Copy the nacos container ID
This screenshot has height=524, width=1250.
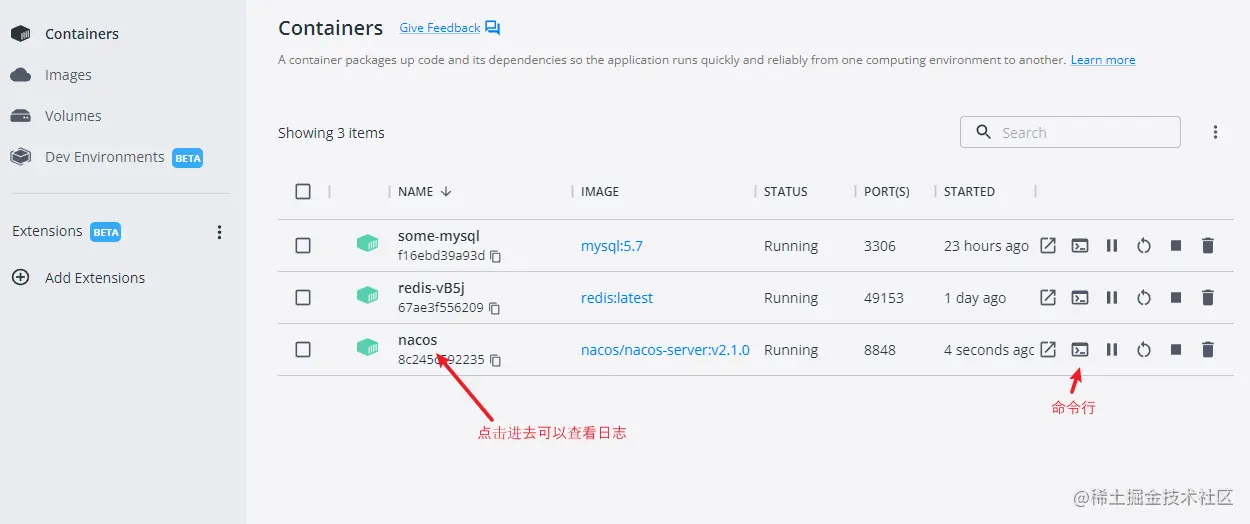495,360
